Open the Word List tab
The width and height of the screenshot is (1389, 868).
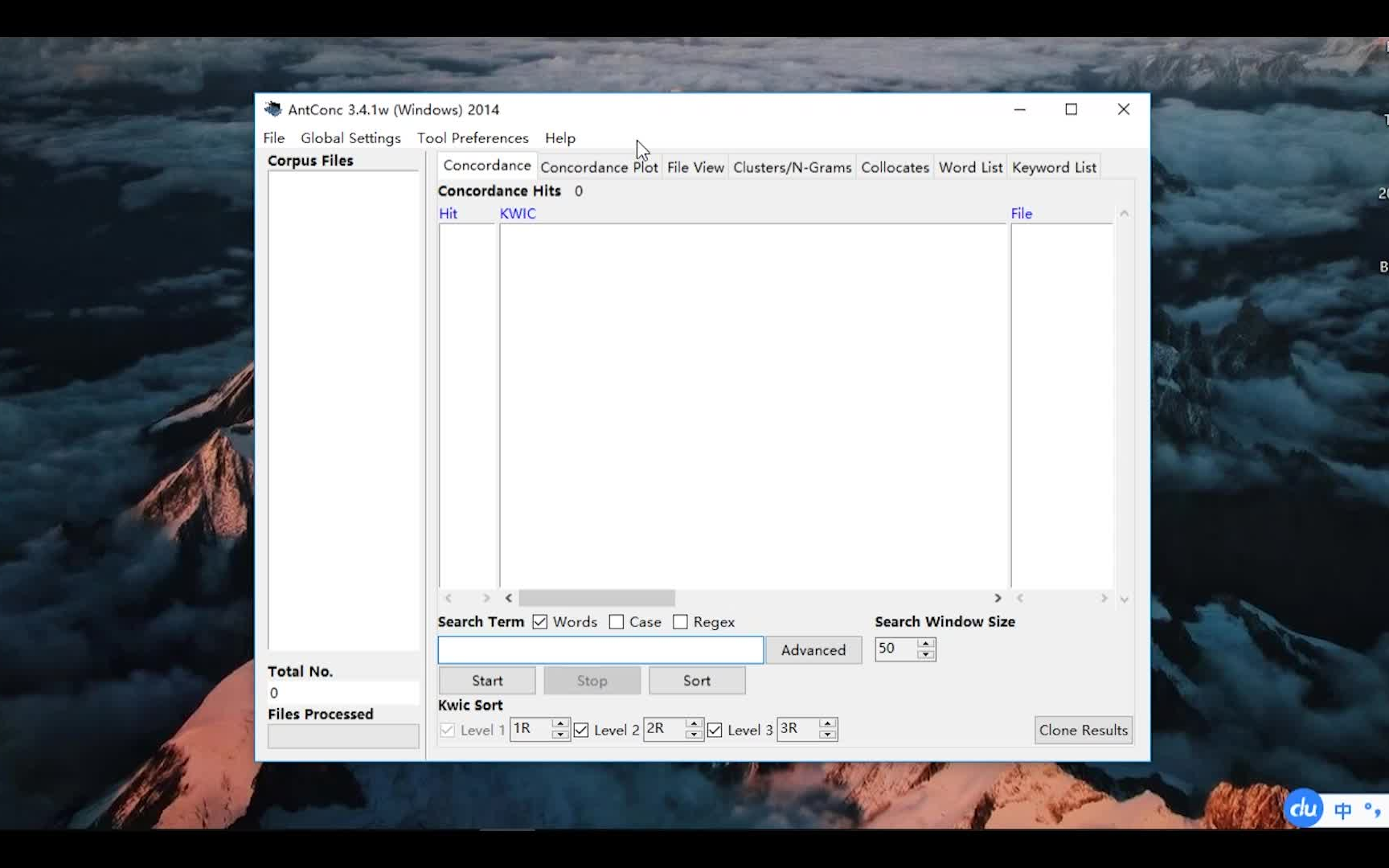click(x=970, y=167)
